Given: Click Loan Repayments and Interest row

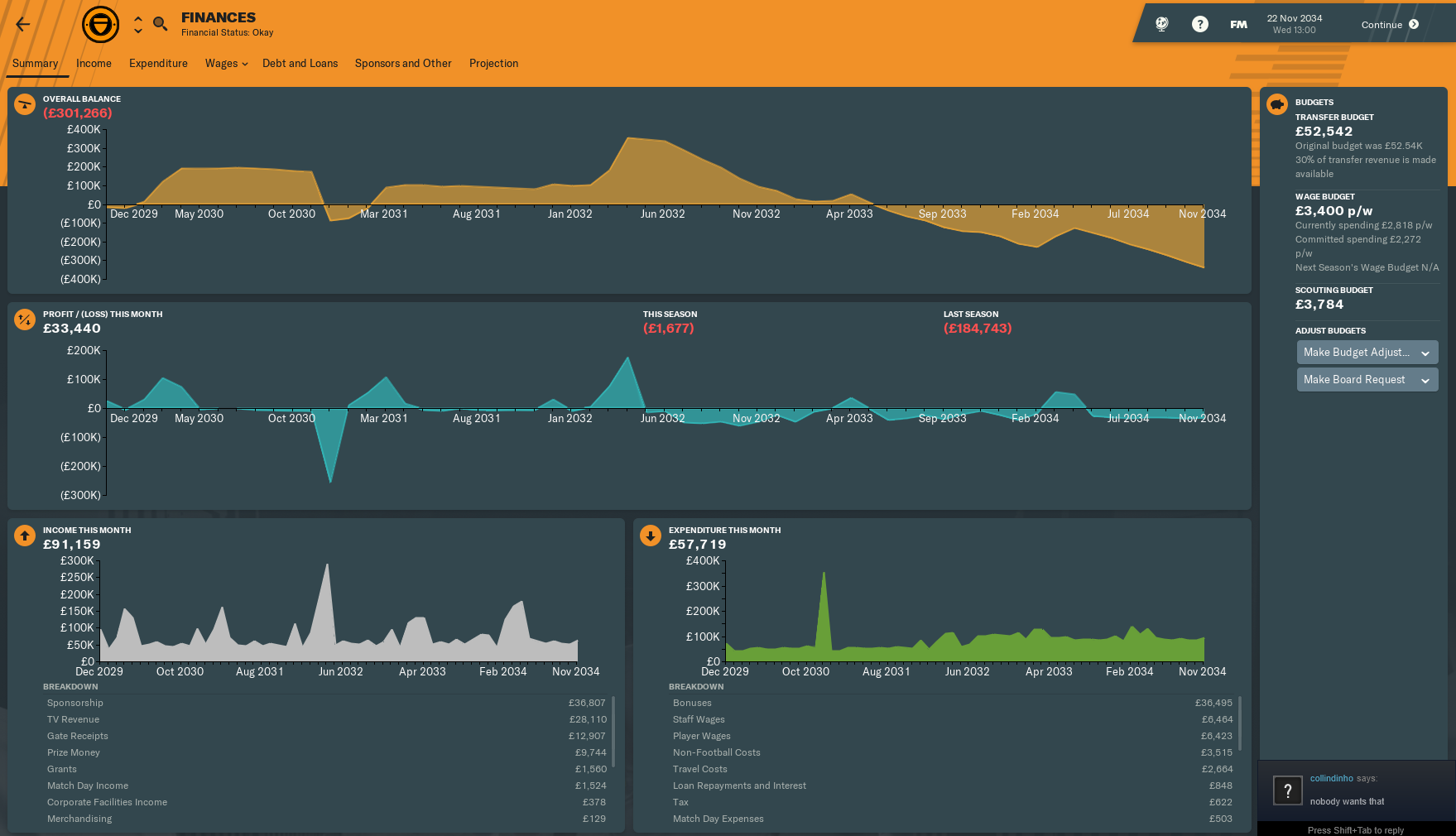Looking at the screenshot, I should pos(952,786).
